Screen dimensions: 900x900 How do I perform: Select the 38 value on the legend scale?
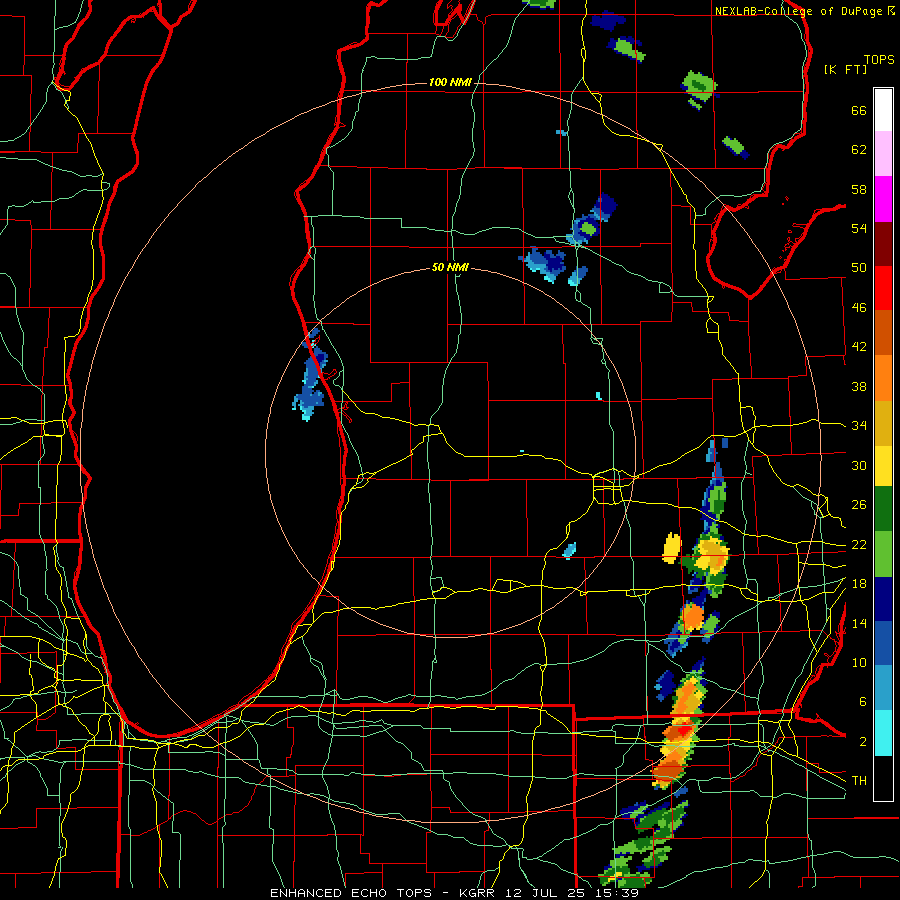click(859, 386)
